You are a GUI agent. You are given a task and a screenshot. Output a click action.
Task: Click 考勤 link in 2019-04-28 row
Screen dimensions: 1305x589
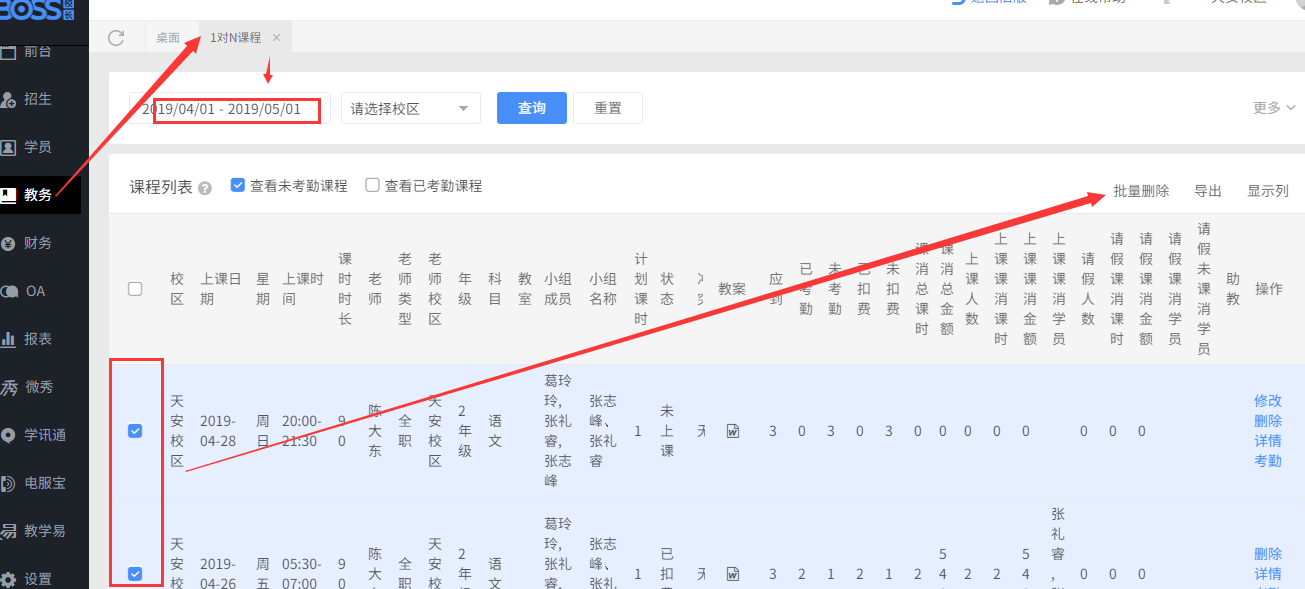click(1268, 461)
